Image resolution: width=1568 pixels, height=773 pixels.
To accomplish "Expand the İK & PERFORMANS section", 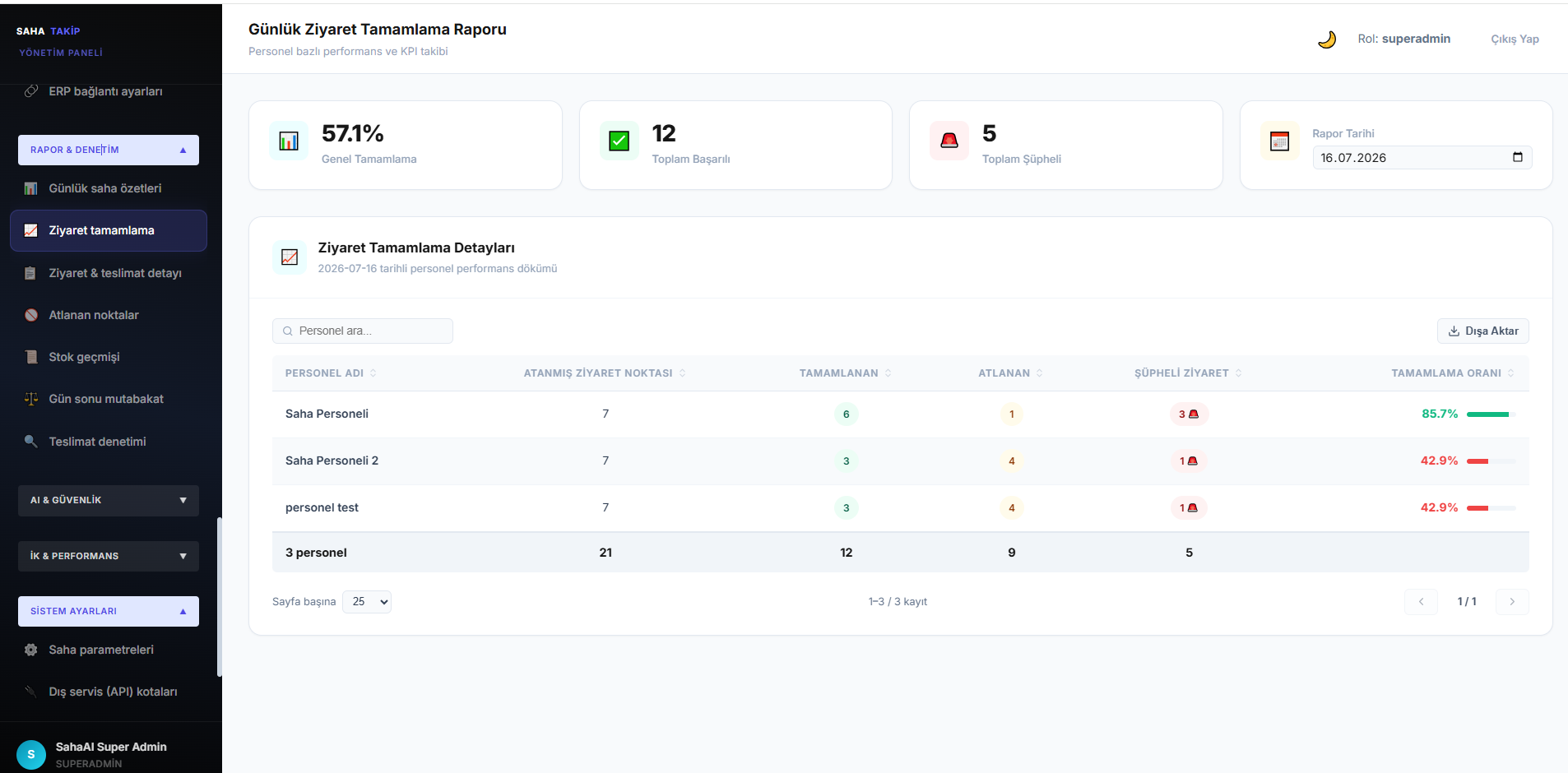I will [109, 556].
